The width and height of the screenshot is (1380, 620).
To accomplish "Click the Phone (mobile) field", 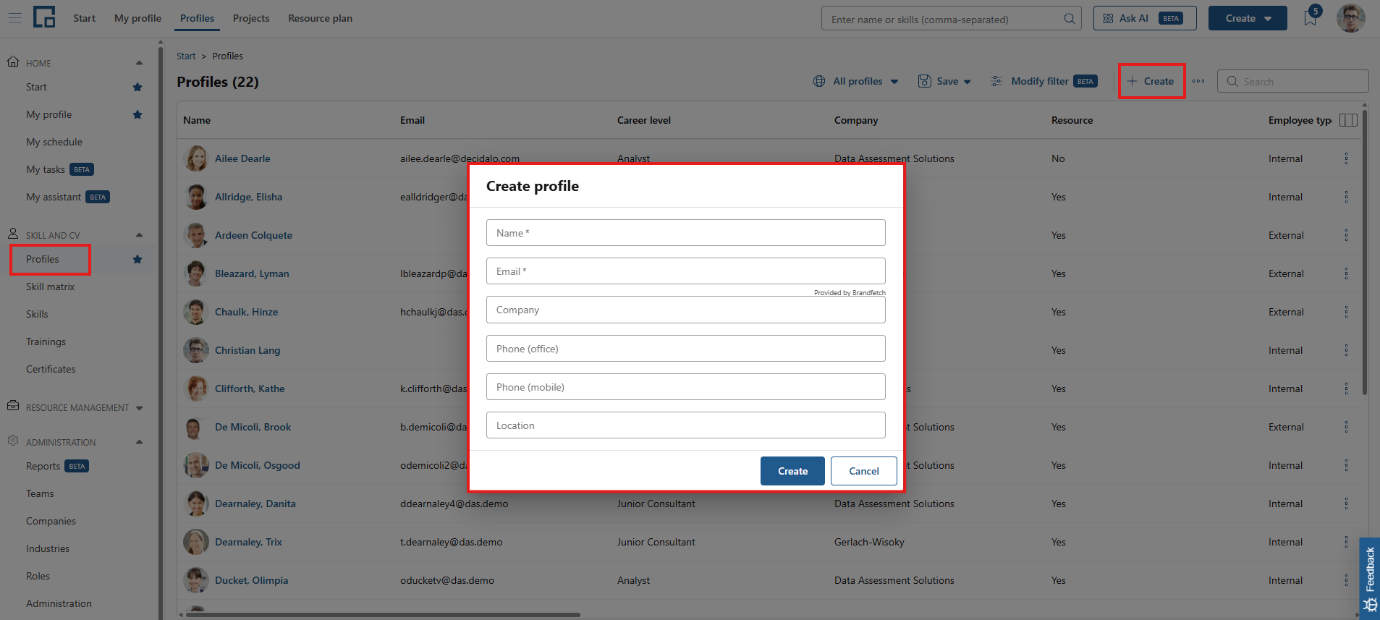I will coord(686,387).
